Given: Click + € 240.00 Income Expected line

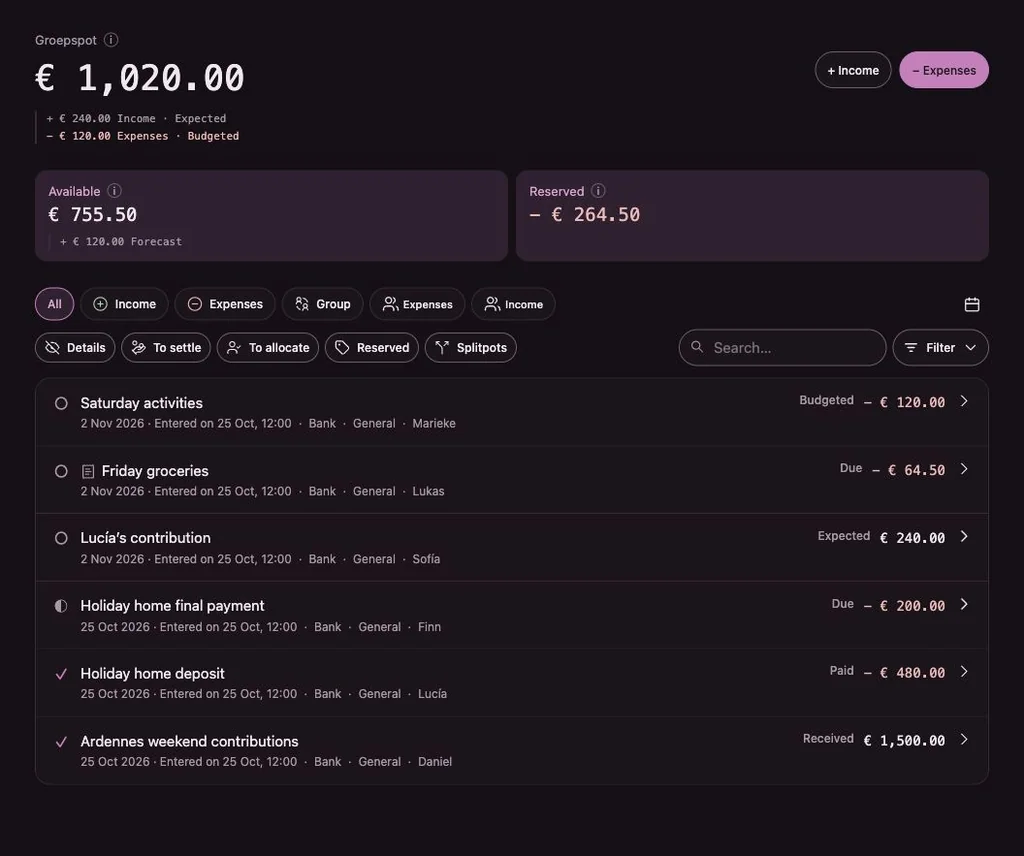Looking at the screenshot, I should pyautogui.click(x=136, y=118).
